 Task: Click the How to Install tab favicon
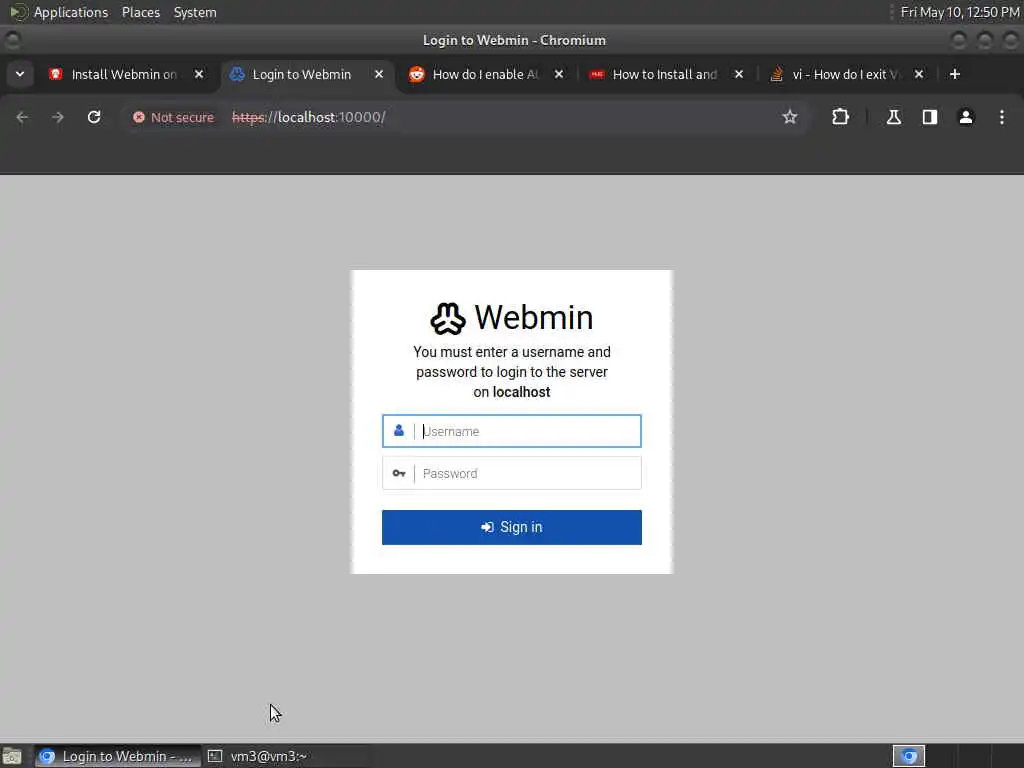point(597,74)
